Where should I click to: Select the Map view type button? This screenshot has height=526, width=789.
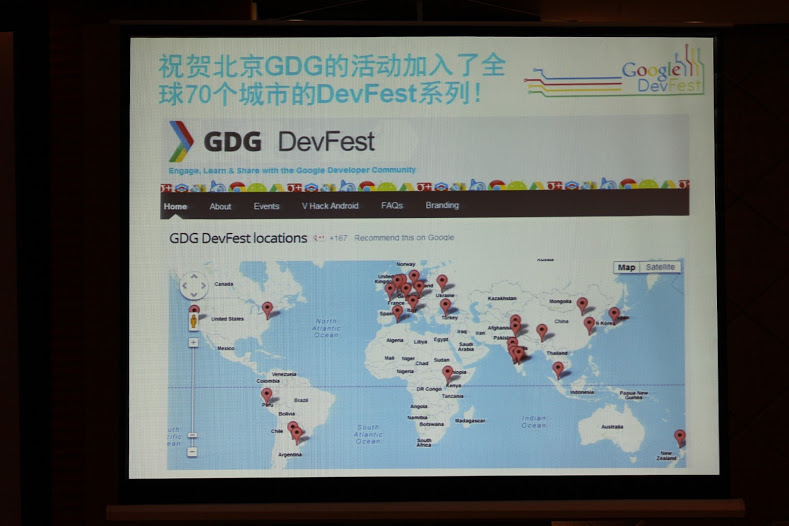click(626, 268)
